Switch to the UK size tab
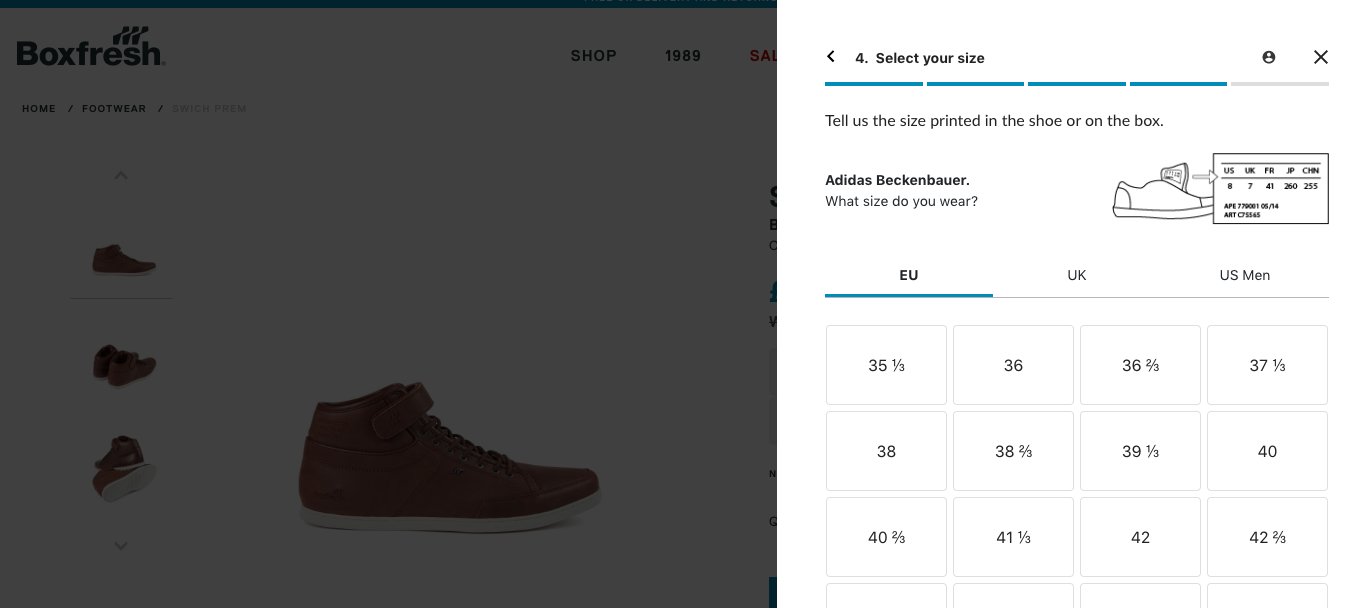 [1076, 275]
